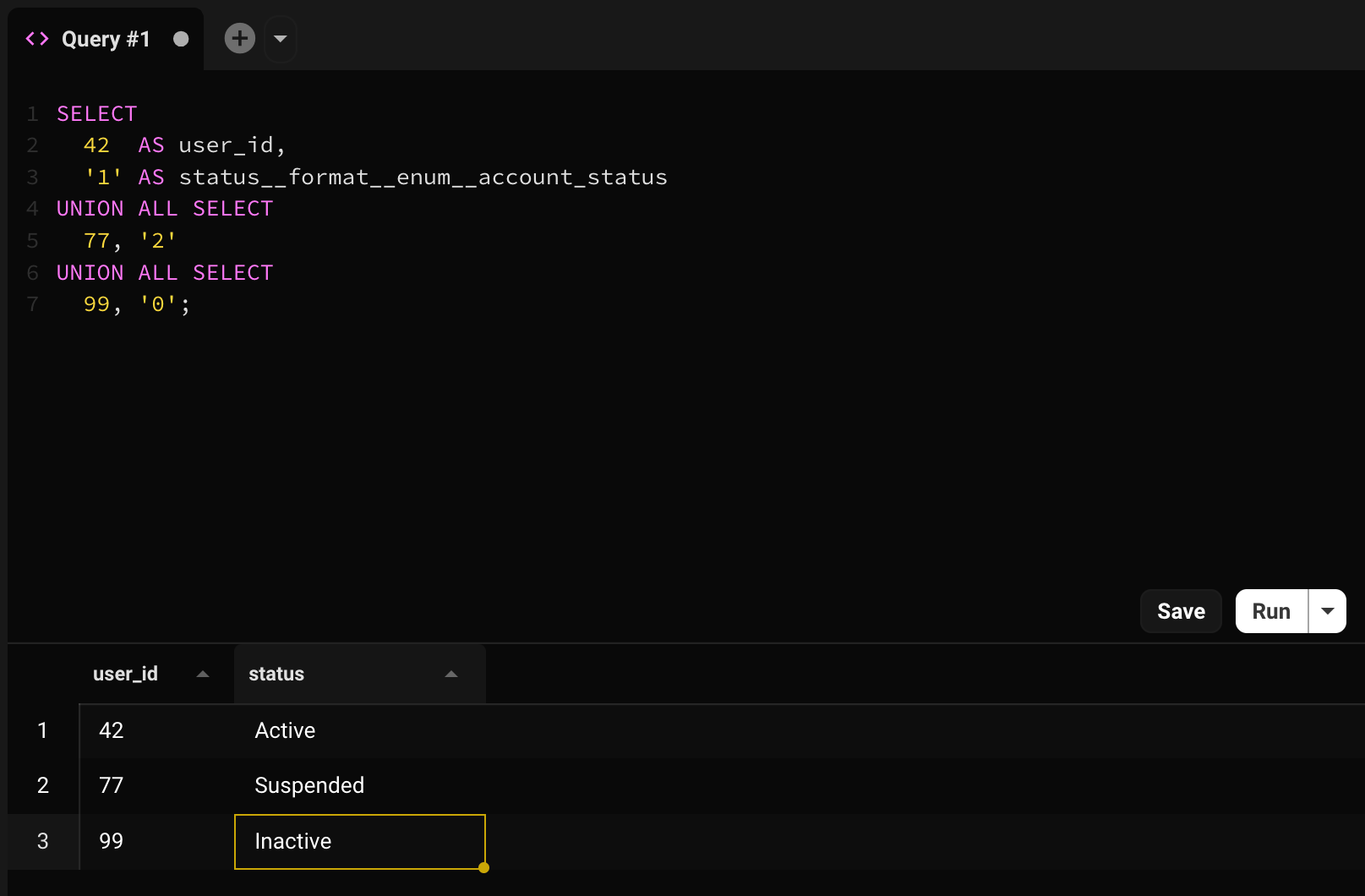Select the status column header
1365x896 pixels.
click(x=276, y=675)
